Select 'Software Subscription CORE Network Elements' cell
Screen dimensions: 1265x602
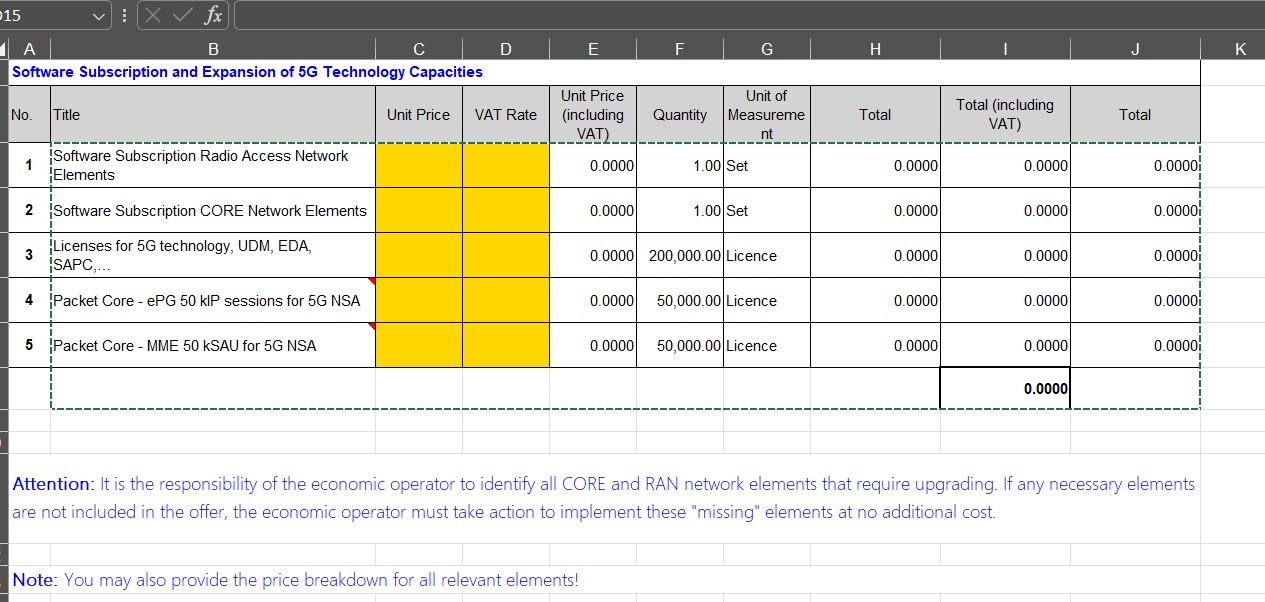(213, 210)
